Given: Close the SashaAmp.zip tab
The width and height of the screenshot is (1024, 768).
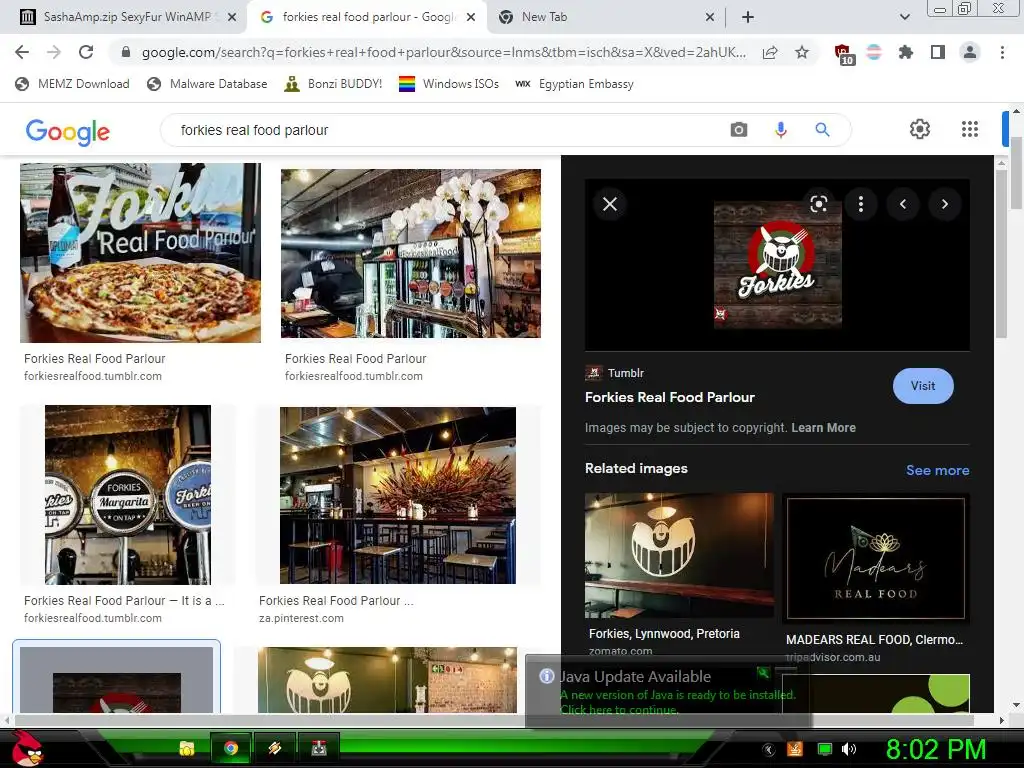Looking at the screenshot, I should (x=232, y=17).
